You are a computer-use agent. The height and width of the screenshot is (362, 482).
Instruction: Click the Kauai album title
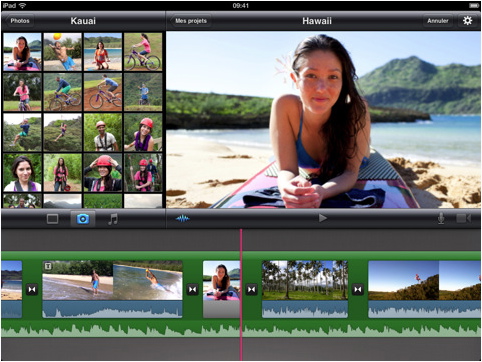point(83,21)
